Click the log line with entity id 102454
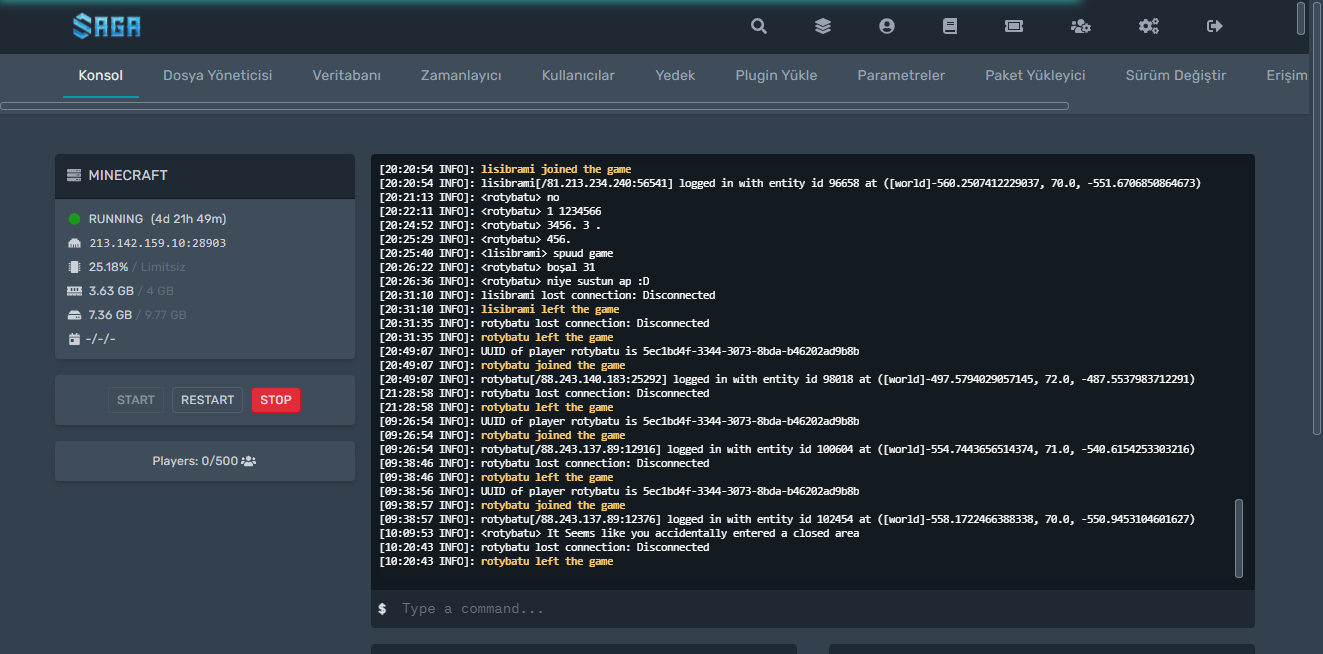Viewport: 1323px width, 654px height. (x=787, y=519)
